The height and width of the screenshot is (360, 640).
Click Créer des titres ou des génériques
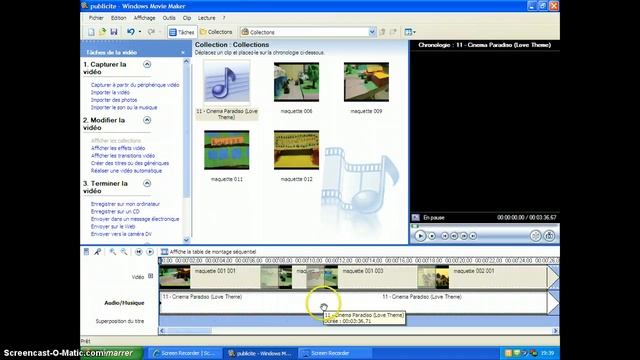(x=130, y=163)
